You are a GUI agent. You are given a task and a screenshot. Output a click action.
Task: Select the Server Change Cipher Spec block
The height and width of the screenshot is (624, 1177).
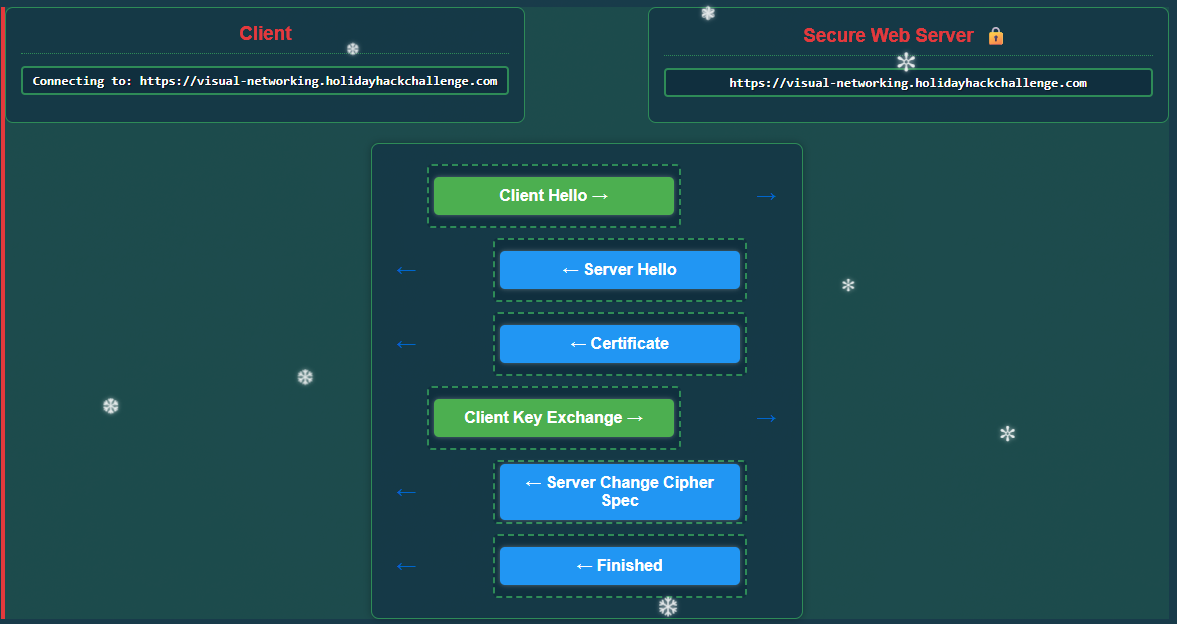(x=620, y=492)
